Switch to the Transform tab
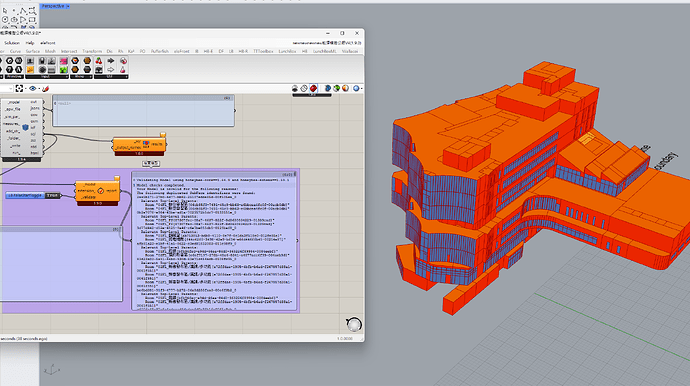This screenshot has width=690, height=386. [92, 51]
